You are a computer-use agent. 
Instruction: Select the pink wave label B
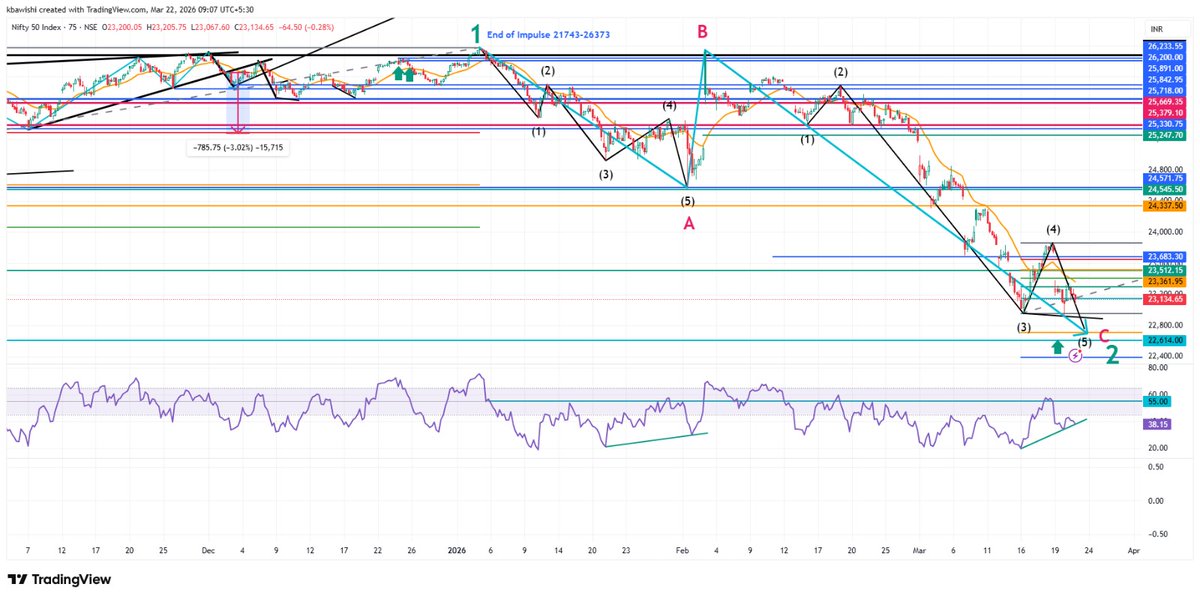pos(703,32)
